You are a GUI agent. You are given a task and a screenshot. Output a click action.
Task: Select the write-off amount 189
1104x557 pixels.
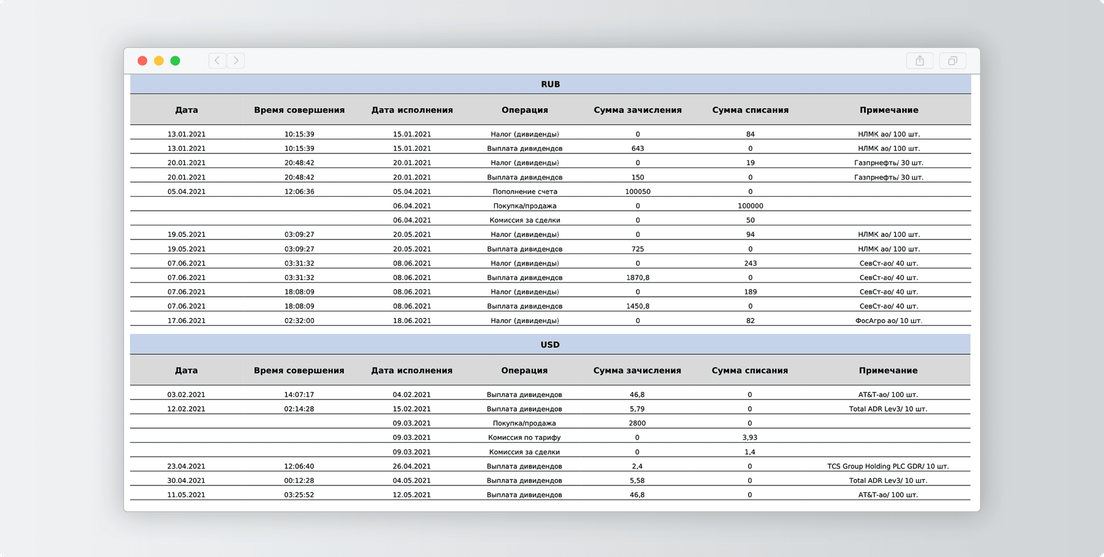751,292
